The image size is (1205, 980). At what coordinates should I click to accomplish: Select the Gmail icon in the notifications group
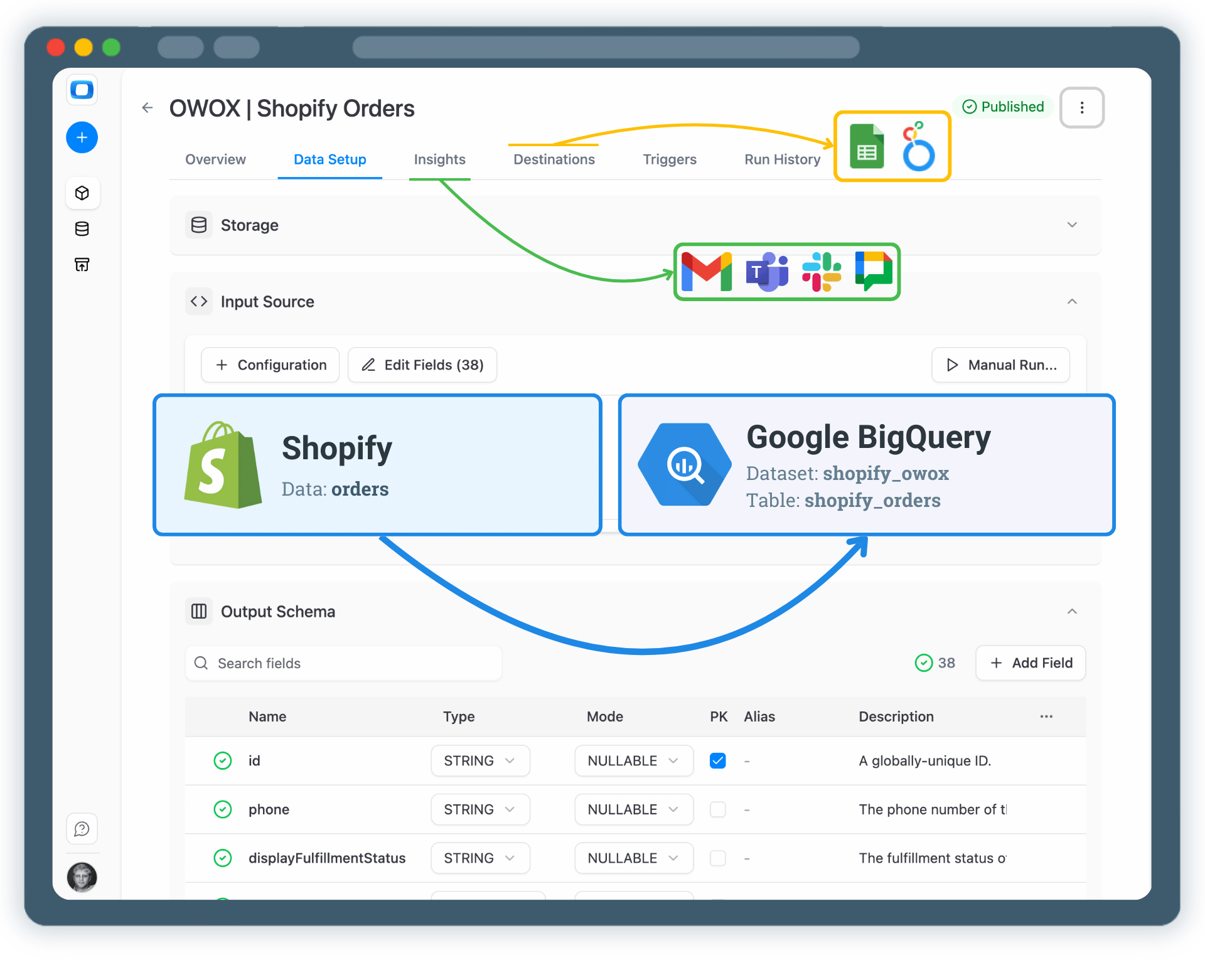(x=707, y=272)
